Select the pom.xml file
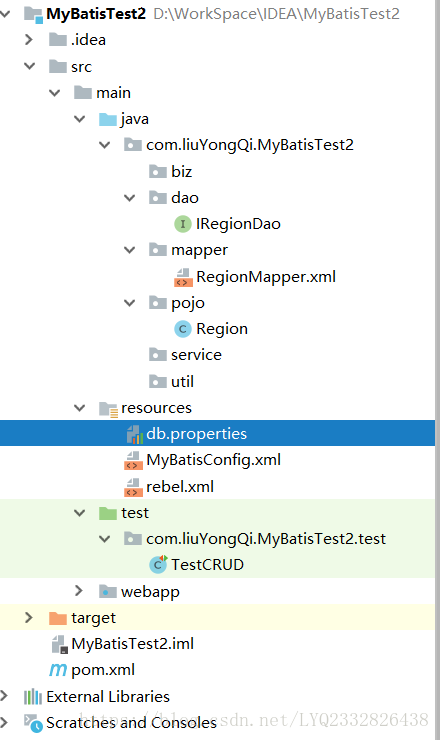The width and height of the screenshot is (440, 740). [x=103, y=670]
